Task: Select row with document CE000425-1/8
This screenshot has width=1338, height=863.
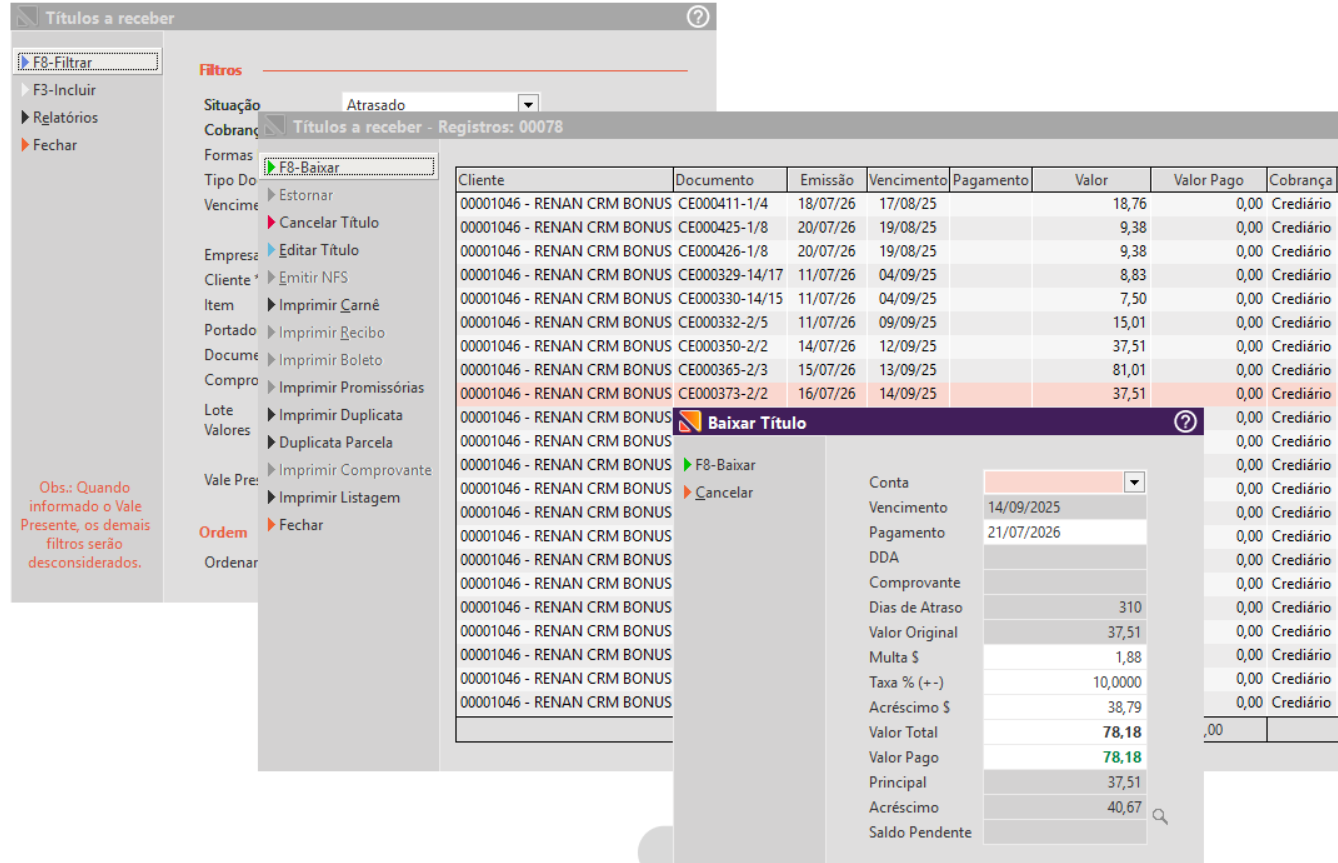Action: (896, 227)
